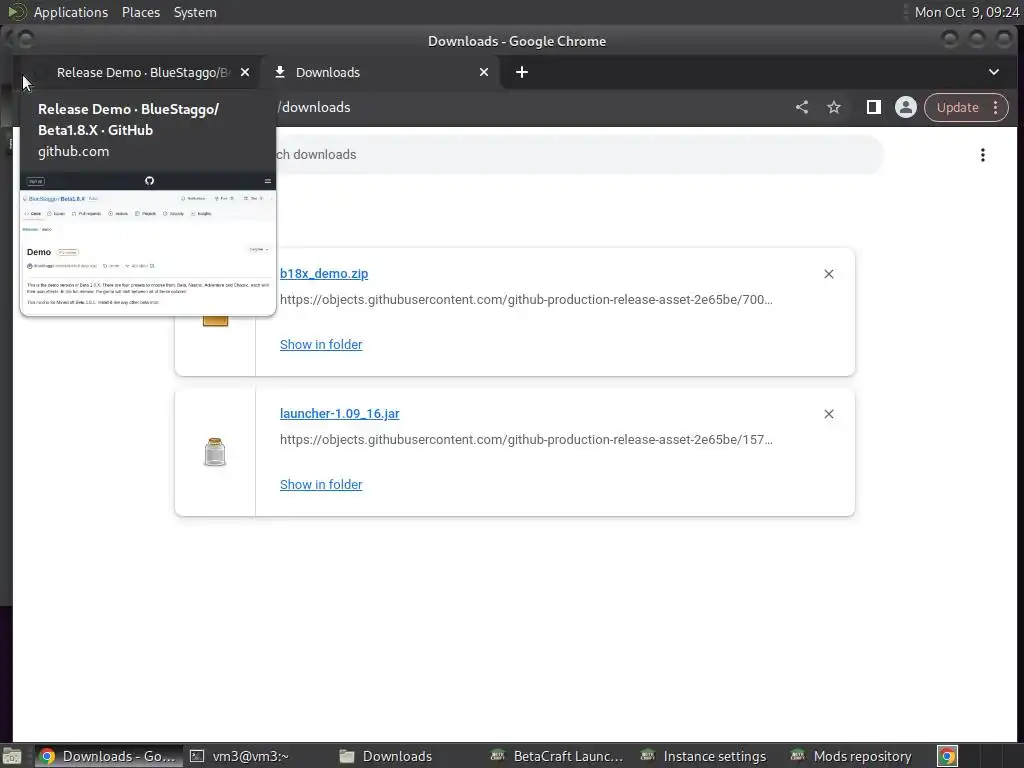Click b18x_demo.zip source URL text

pyautogui.click(x=526, y=300)
